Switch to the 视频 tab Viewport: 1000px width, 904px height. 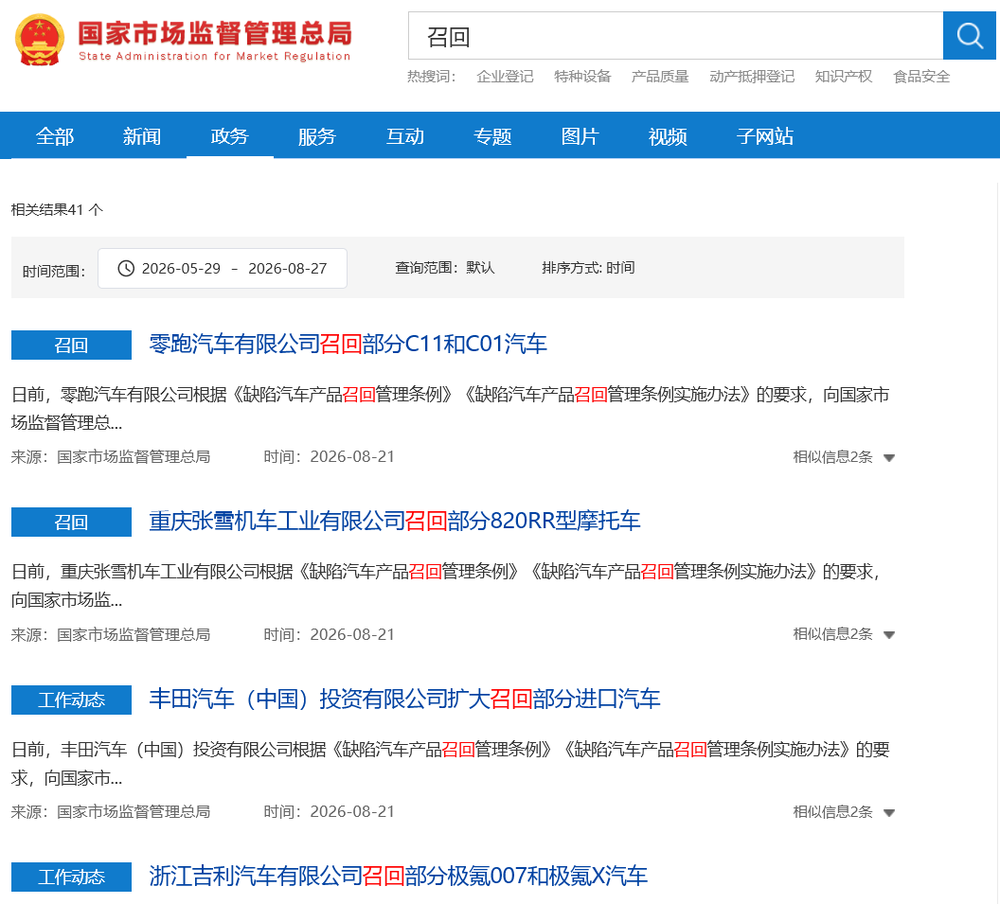(x=668, y=136)
